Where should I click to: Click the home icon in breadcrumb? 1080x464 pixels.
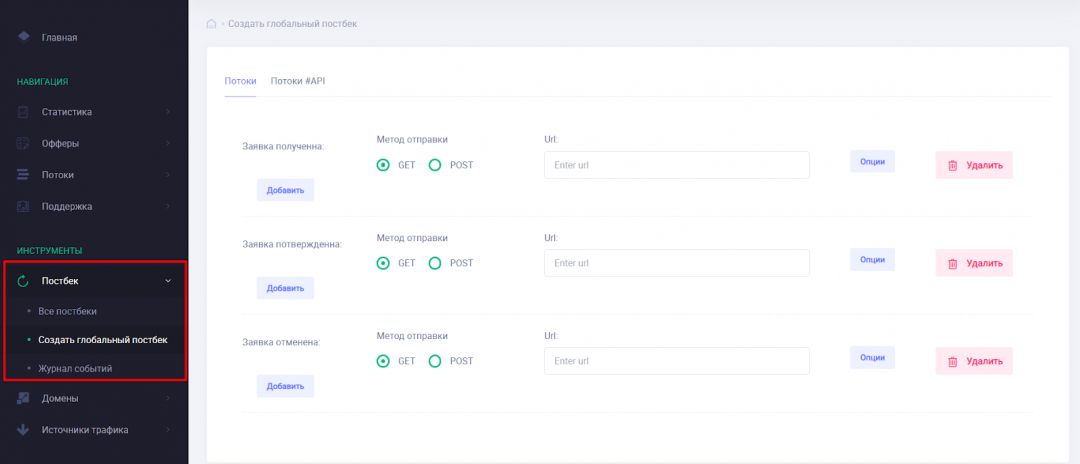pyautogui.click(x=211, y=24)
